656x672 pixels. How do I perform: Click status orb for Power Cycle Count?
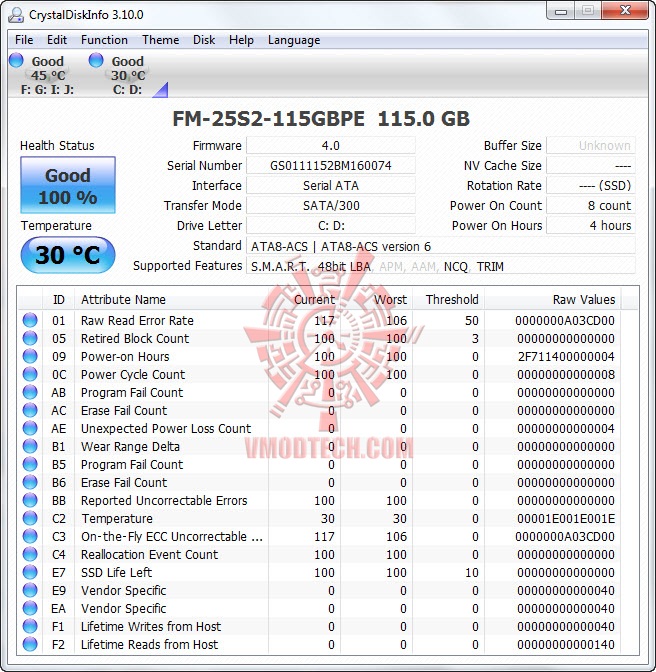[30, 374]
